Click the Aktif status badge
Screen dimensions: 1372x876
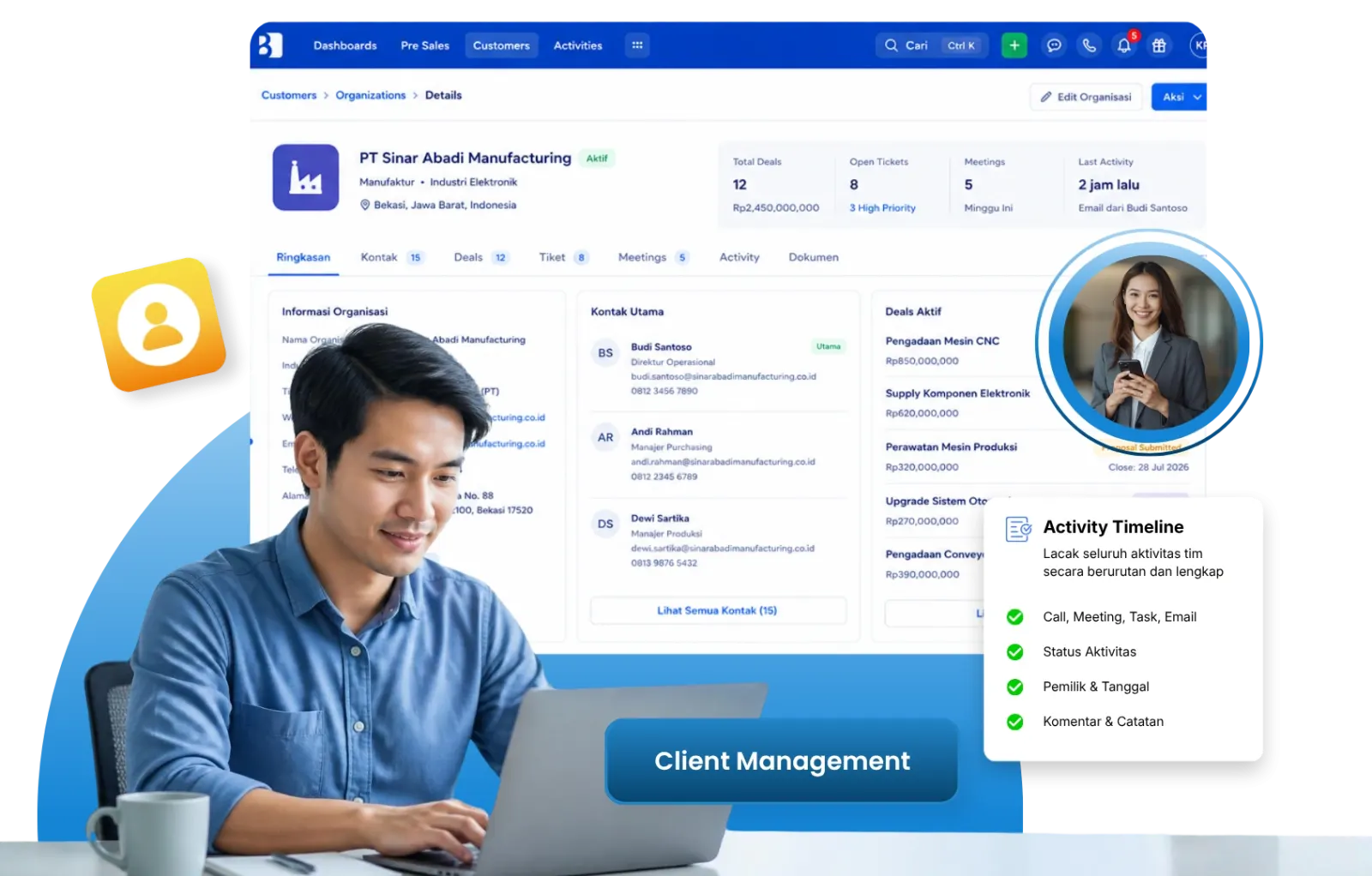click(597, 159)
